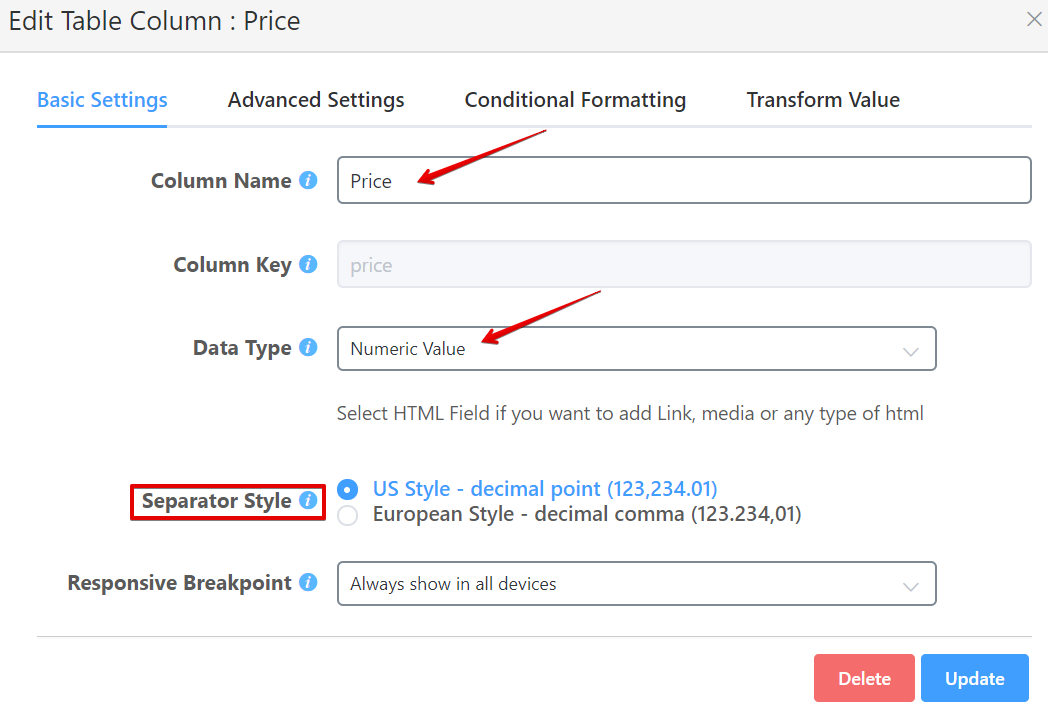Close the Edit Table Column dialog
1048x711 pixels.
coord(1034,19)
